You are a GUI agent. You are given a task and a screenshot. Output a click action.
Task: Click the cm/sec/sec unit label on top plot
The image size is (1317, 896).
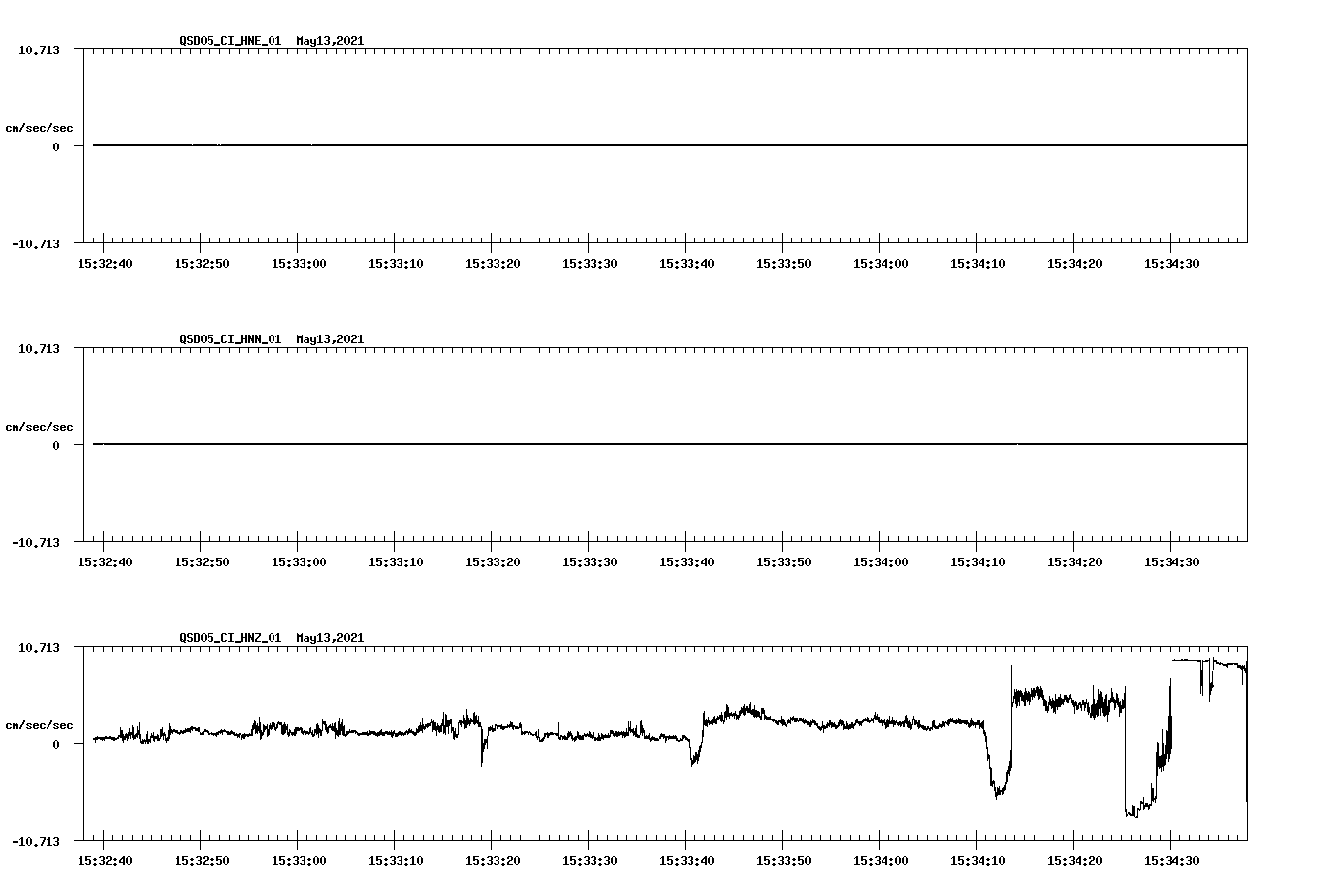coord(39,127)
